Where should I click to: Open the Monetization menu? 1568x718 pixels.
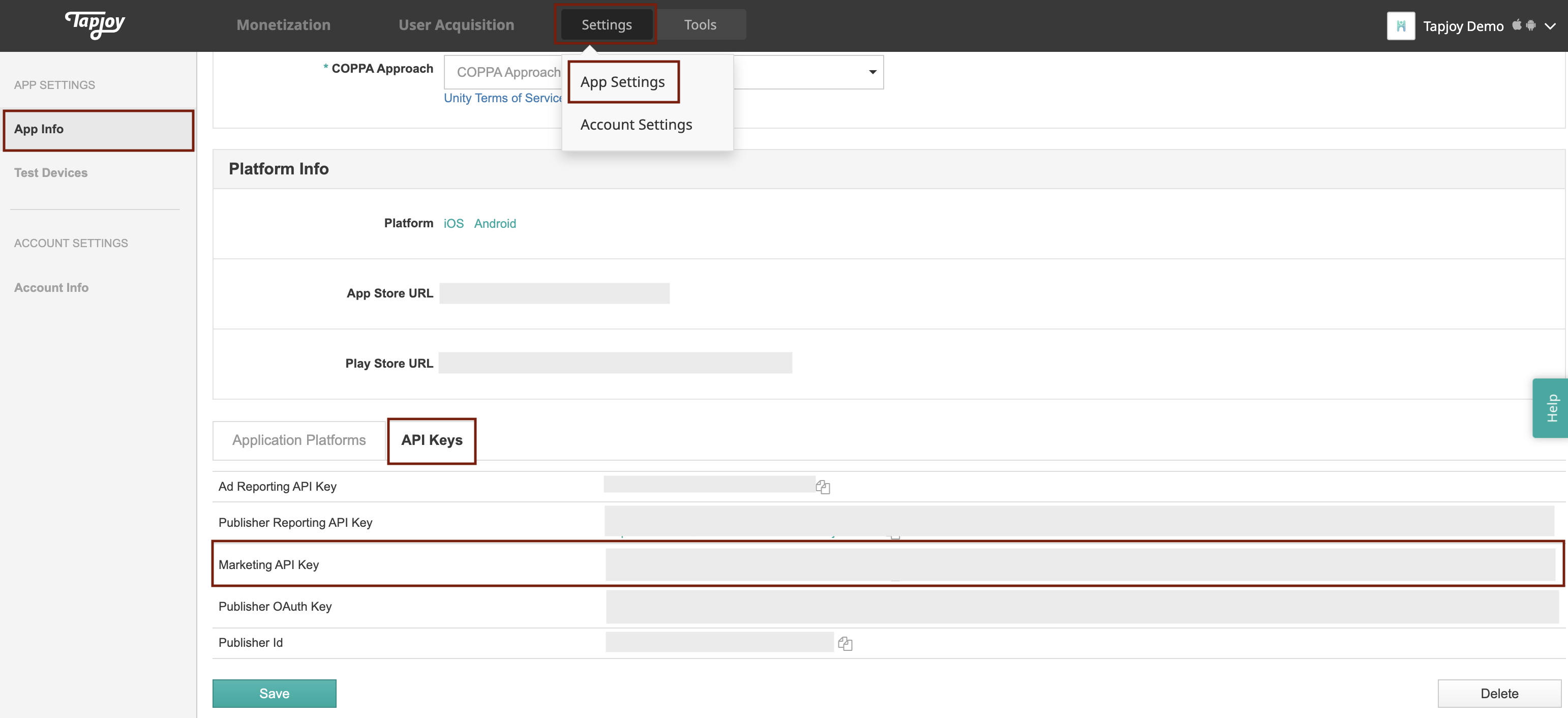(x=284, y=24)
